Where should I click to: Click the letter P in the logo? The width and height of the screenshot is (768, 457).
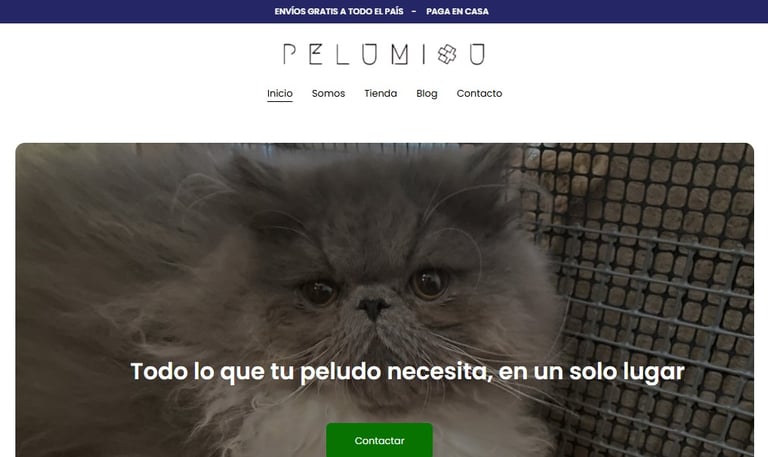(x=289, y=54)
